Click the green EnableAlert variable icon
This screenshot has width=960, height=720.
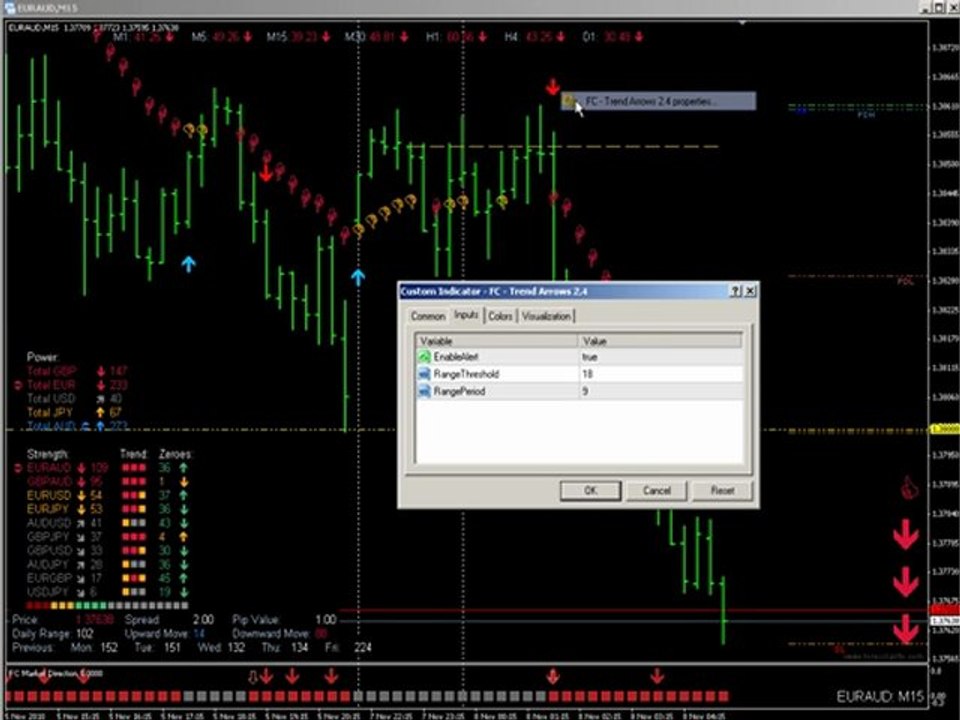[x=424, y=356]
